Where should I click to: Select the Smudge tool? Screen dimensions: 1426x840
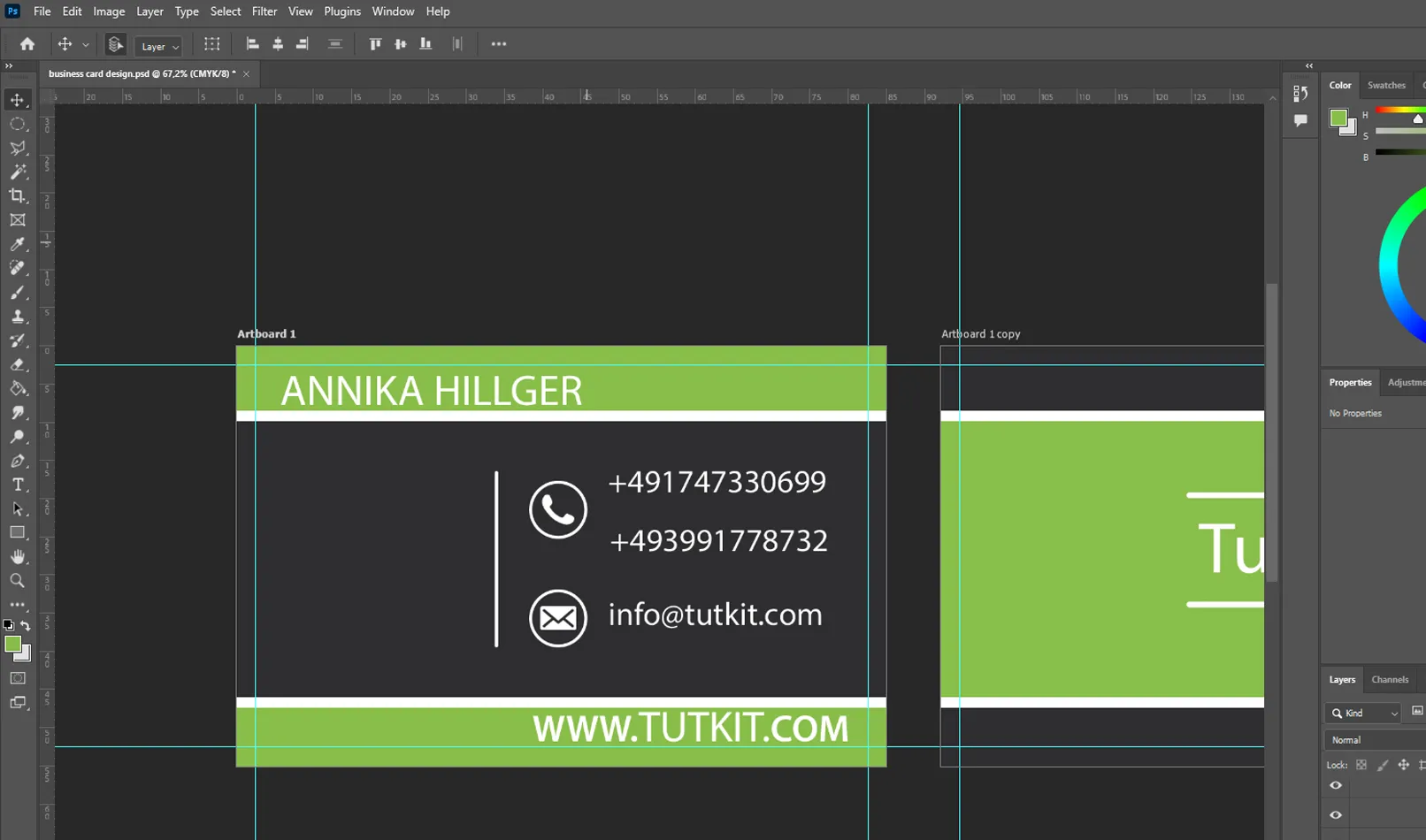click(18, 412)
